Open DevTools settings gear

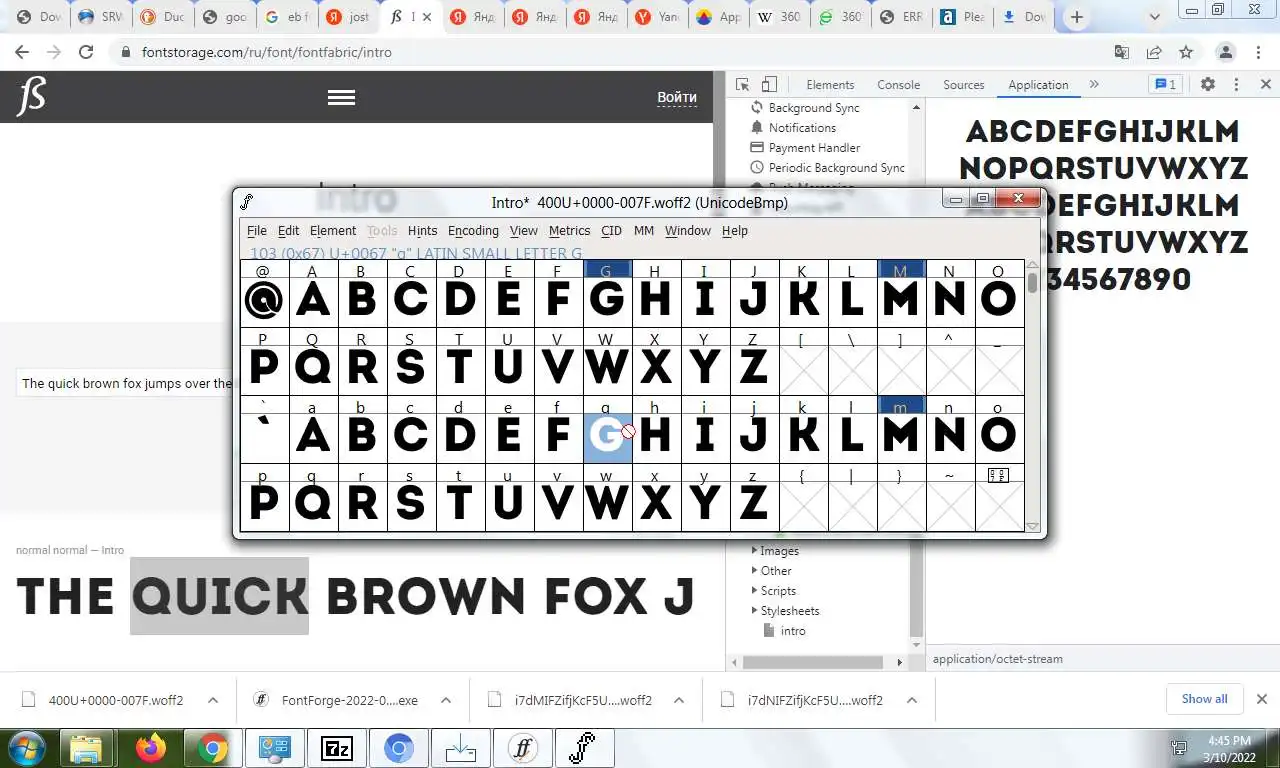point(1208,85)
